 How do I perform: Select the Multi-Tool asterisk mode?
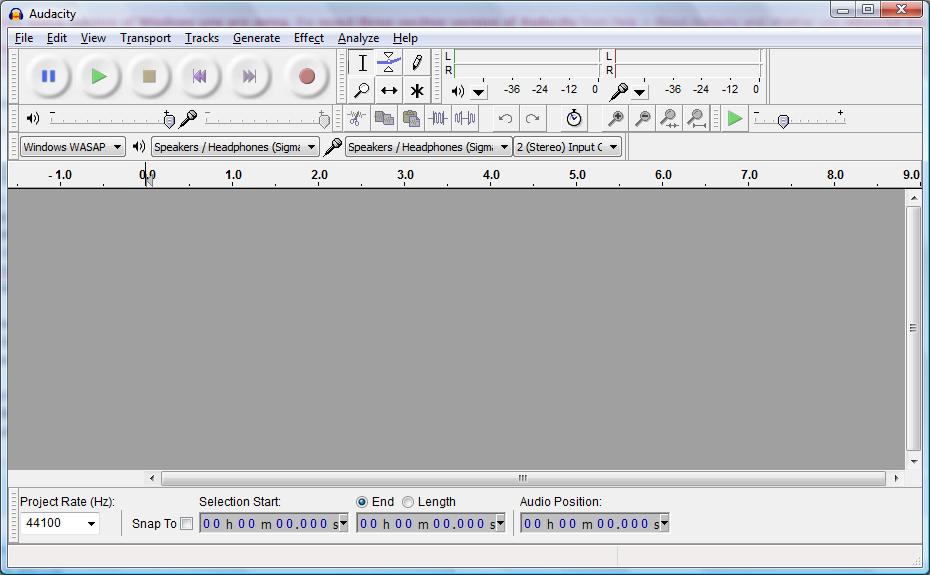pyautogui.click(x=417, y=90)
